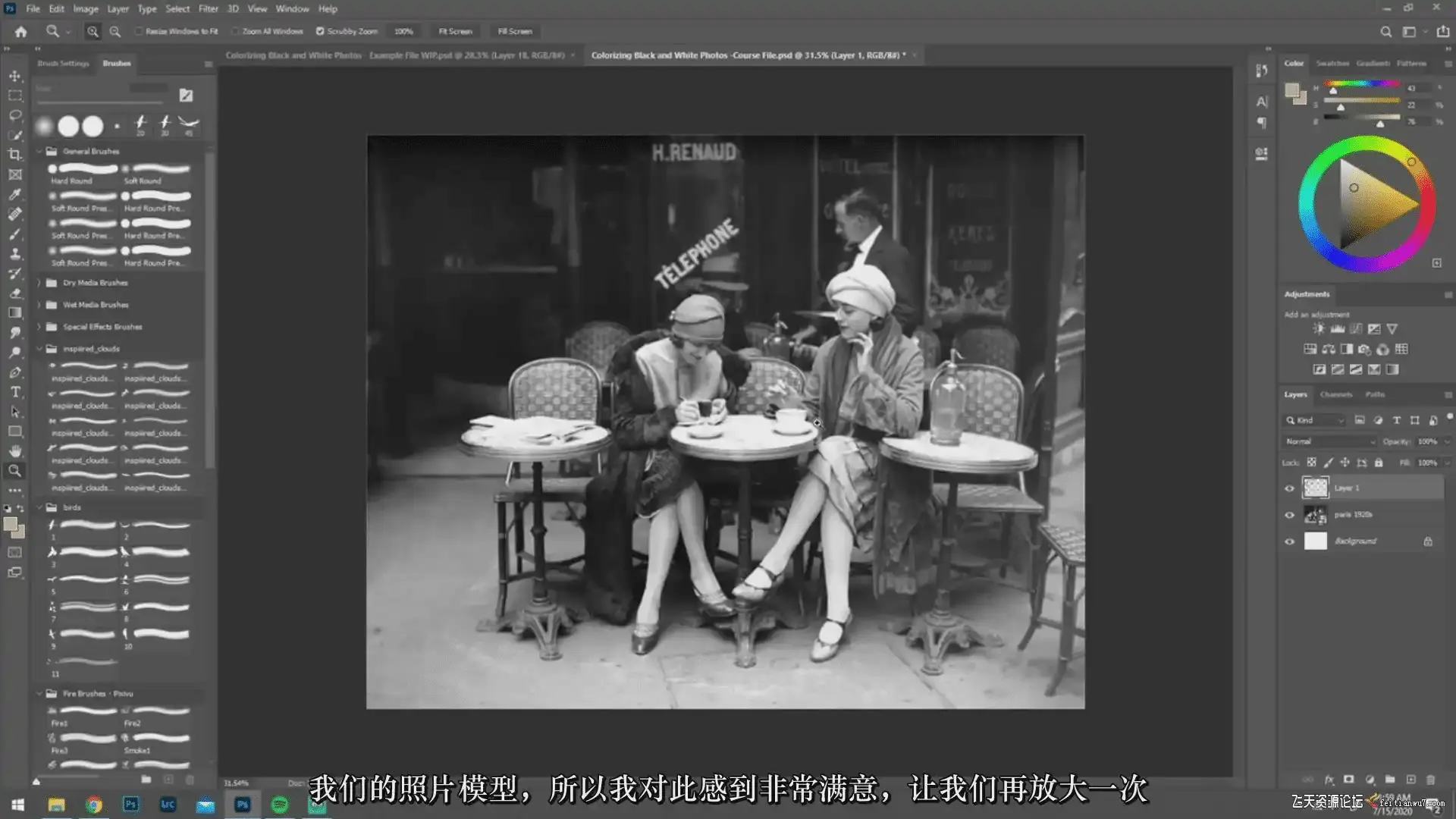Select the Layer 1 thumbnail
The width and height of the screenshot is (1456, 819).
pos(1315,488)
